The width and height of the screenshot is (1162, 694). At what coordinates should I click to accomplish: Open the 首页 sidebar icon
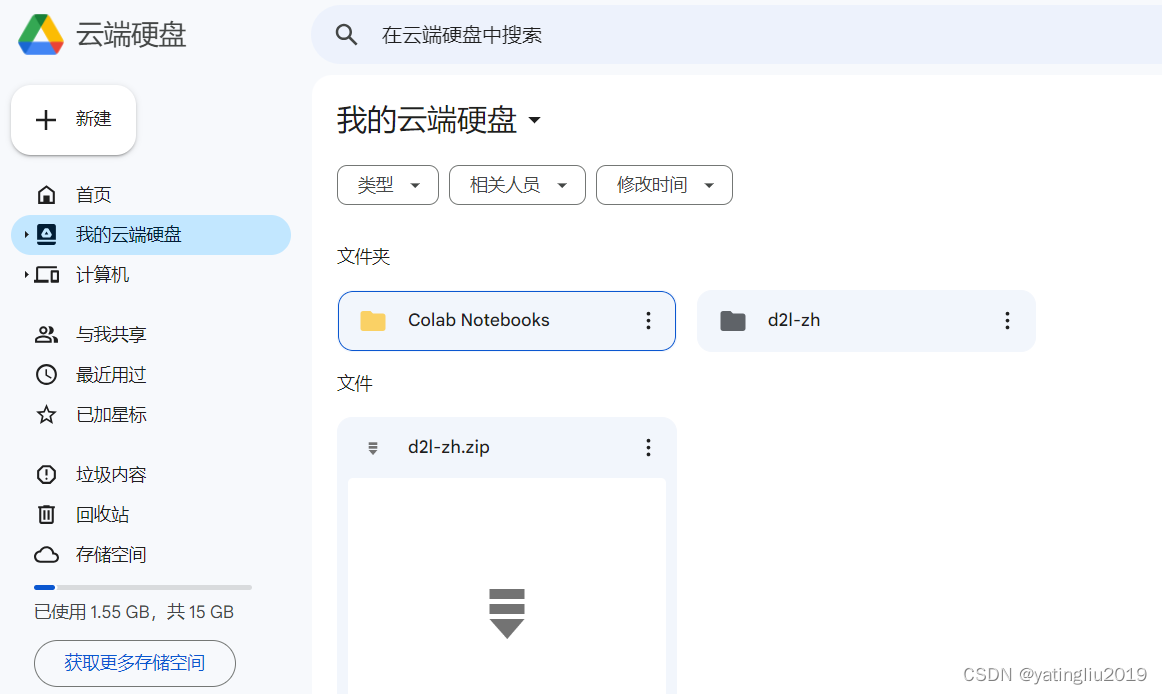click(46, 194)
